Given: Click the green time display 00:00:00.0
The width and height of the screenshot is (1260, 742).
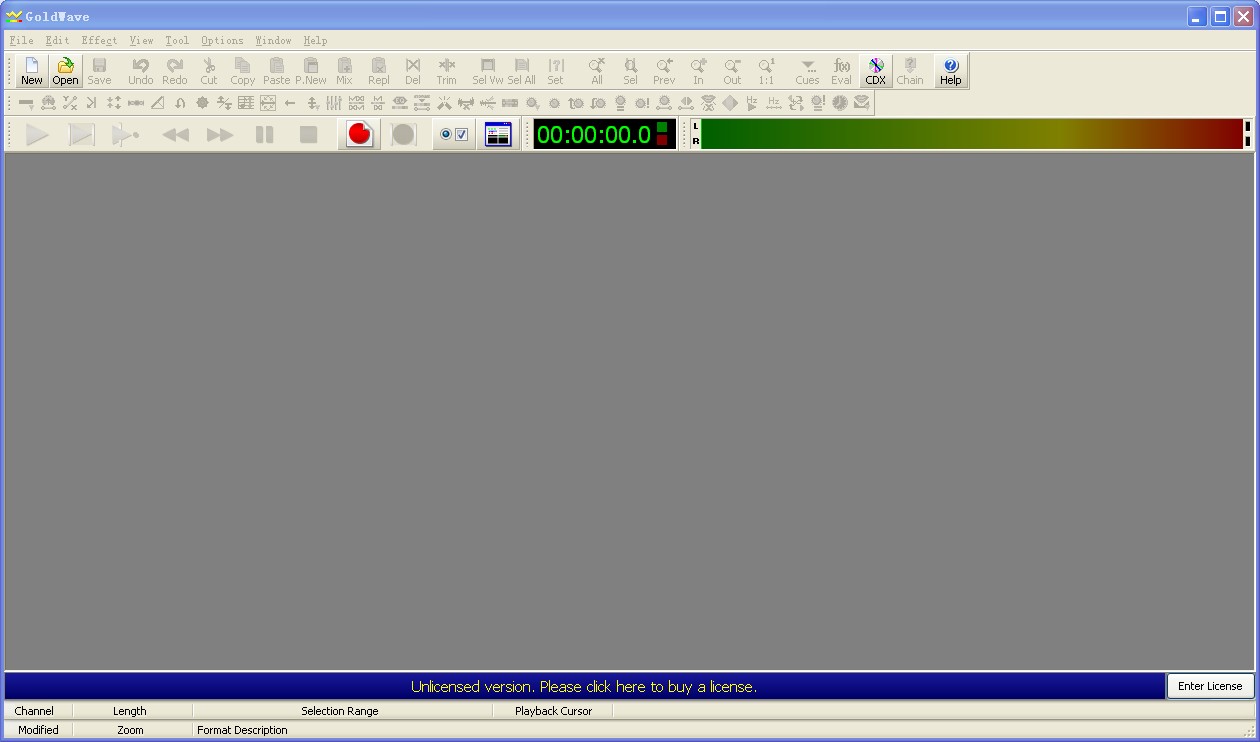Looking at the screenshot, I should pos(594,134).
